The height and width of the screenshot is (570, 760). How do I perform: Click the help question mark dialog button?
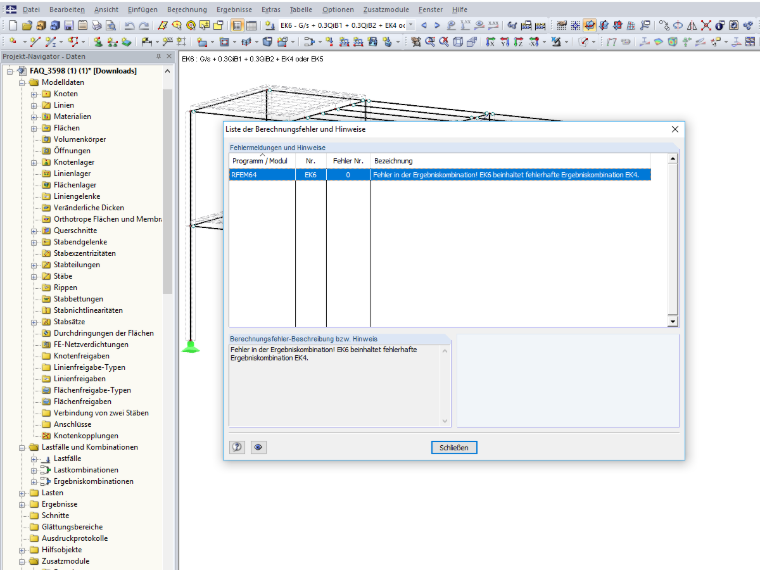237,447
